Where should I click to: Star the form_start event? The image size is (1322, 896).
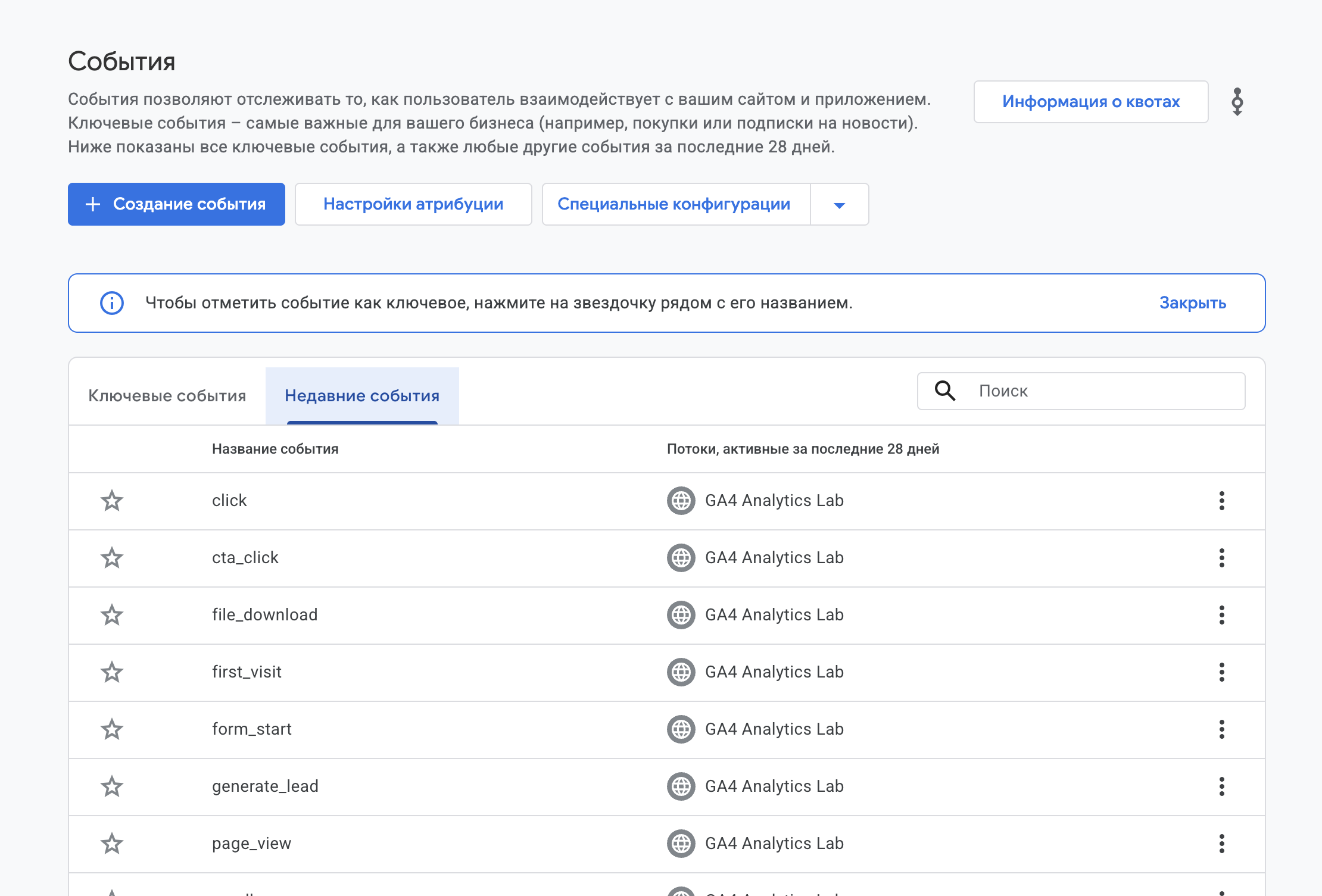pyautogui.click(x=112, y=729)
